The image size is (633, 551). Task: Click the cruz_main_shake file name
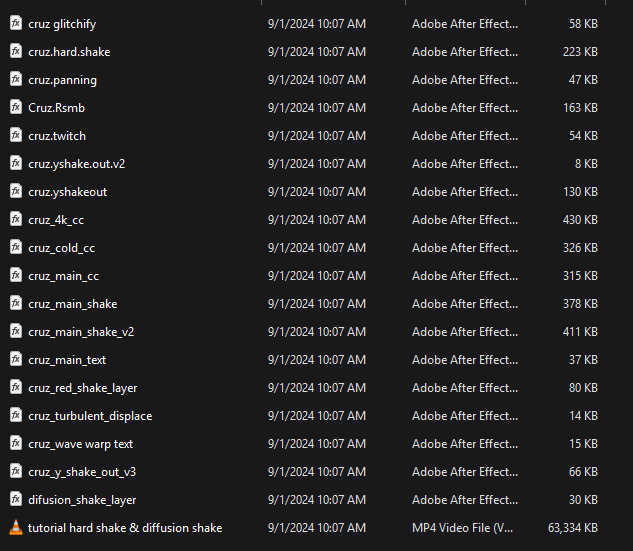(72, 303)
